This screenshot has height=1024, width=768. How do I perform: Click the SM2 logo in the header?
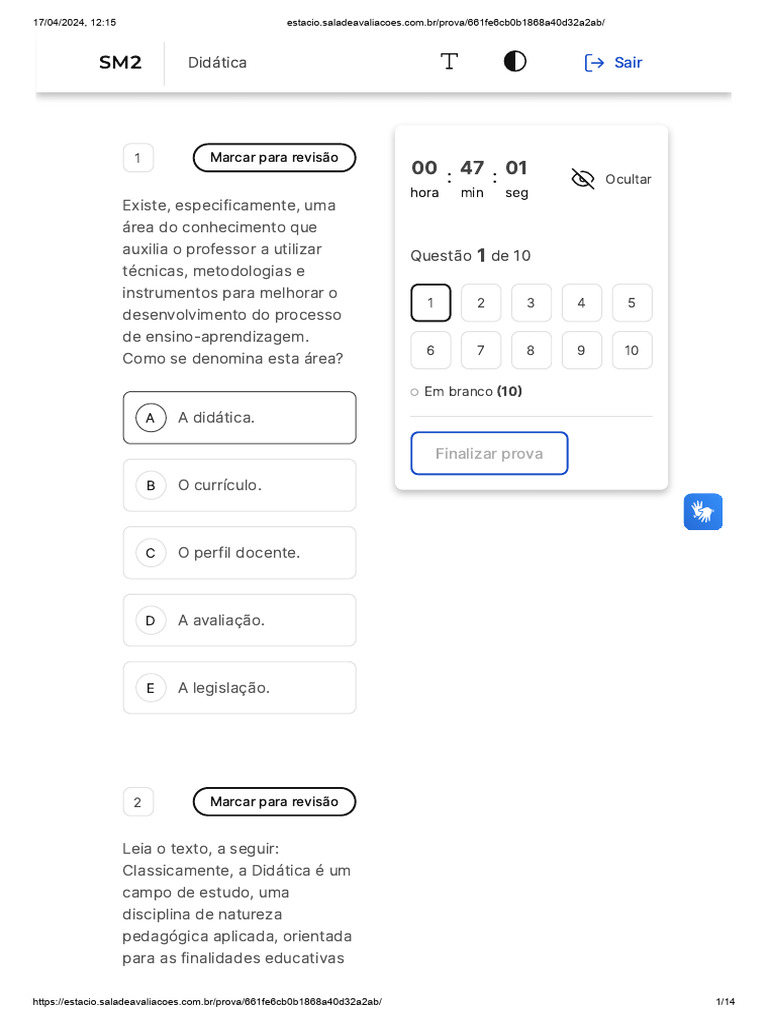[120, 63]
